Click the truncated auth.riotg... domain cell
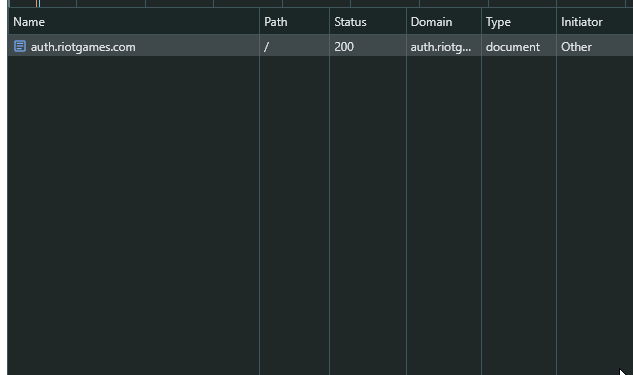Viewport: 633px width, 375px height. coord(444,47)
